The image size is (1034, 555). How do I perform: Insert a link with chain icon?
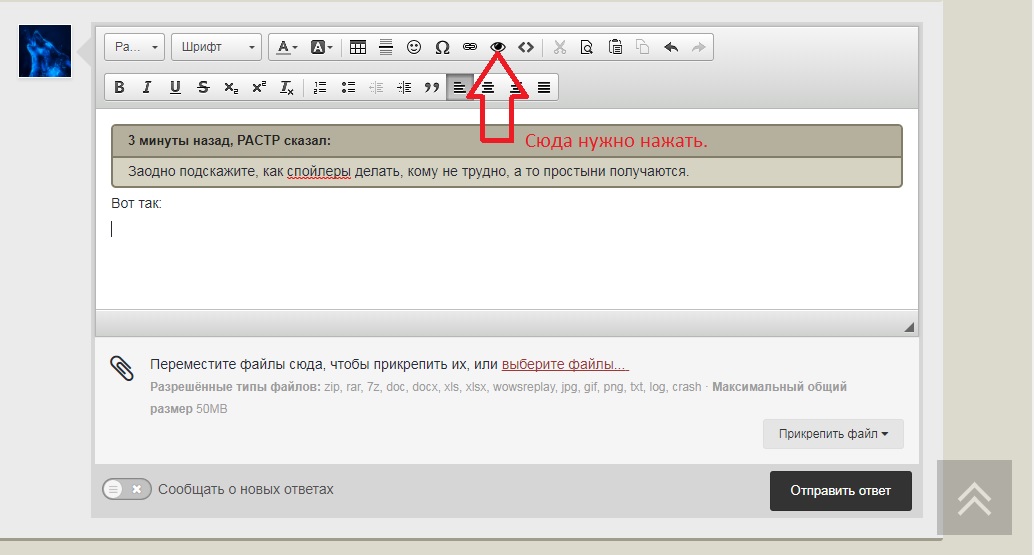click(470, 47)
